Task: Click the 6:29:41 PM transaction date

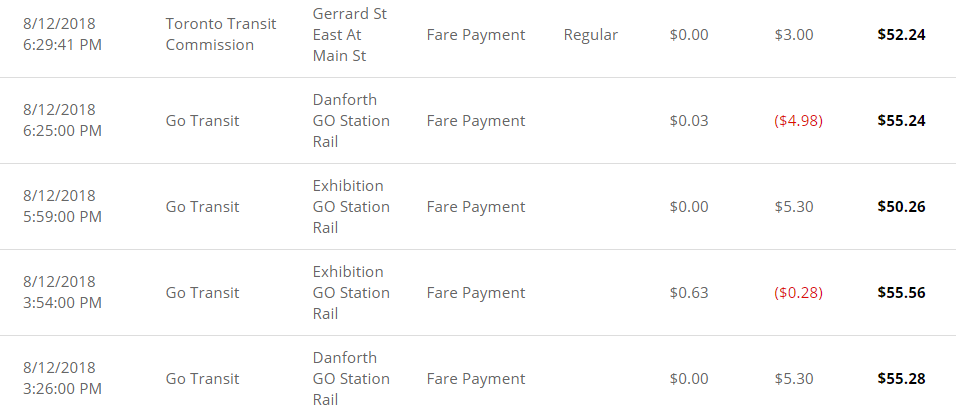Action: (x=62, y=34)
